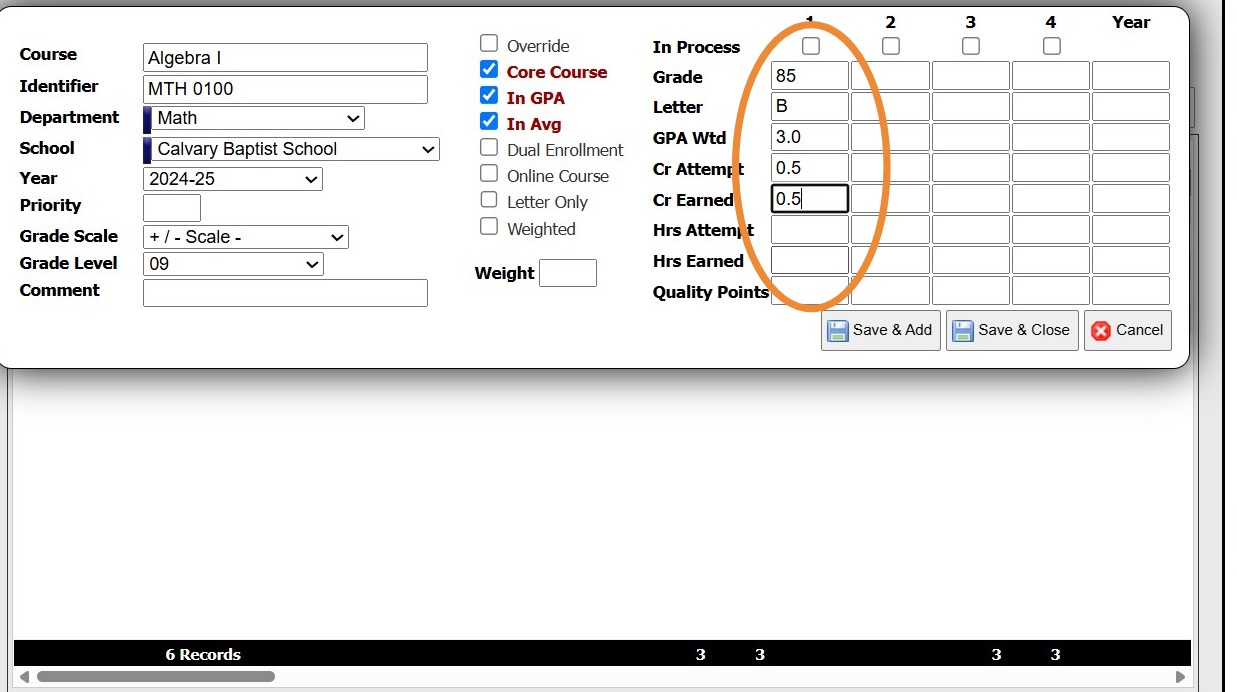Enable the Letter Only checkbox
The image size is (1237, 692).
[489, 199]
